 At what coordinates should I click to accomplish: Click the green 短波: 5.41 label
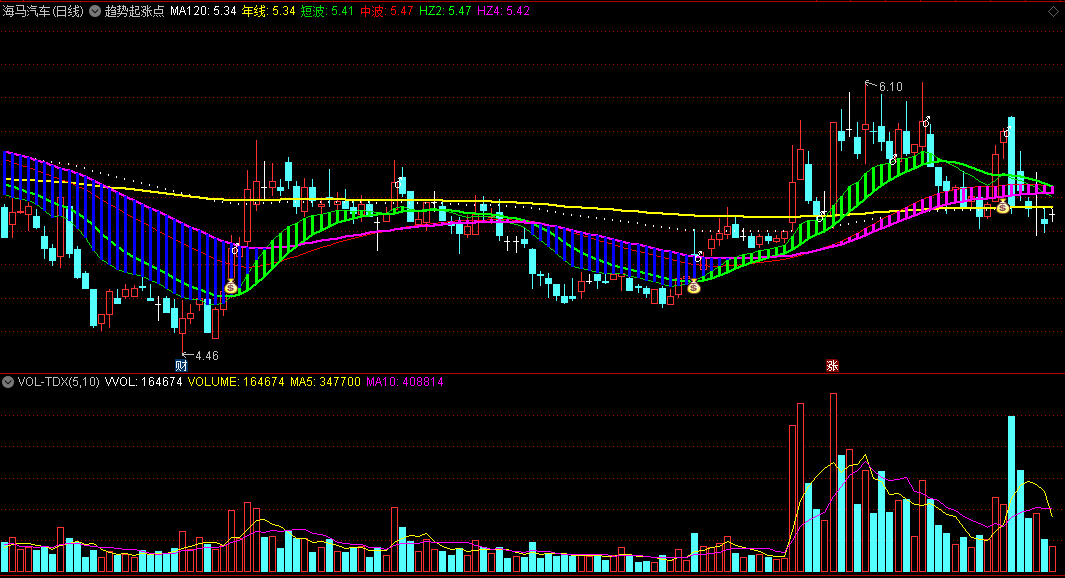(327, 11)
